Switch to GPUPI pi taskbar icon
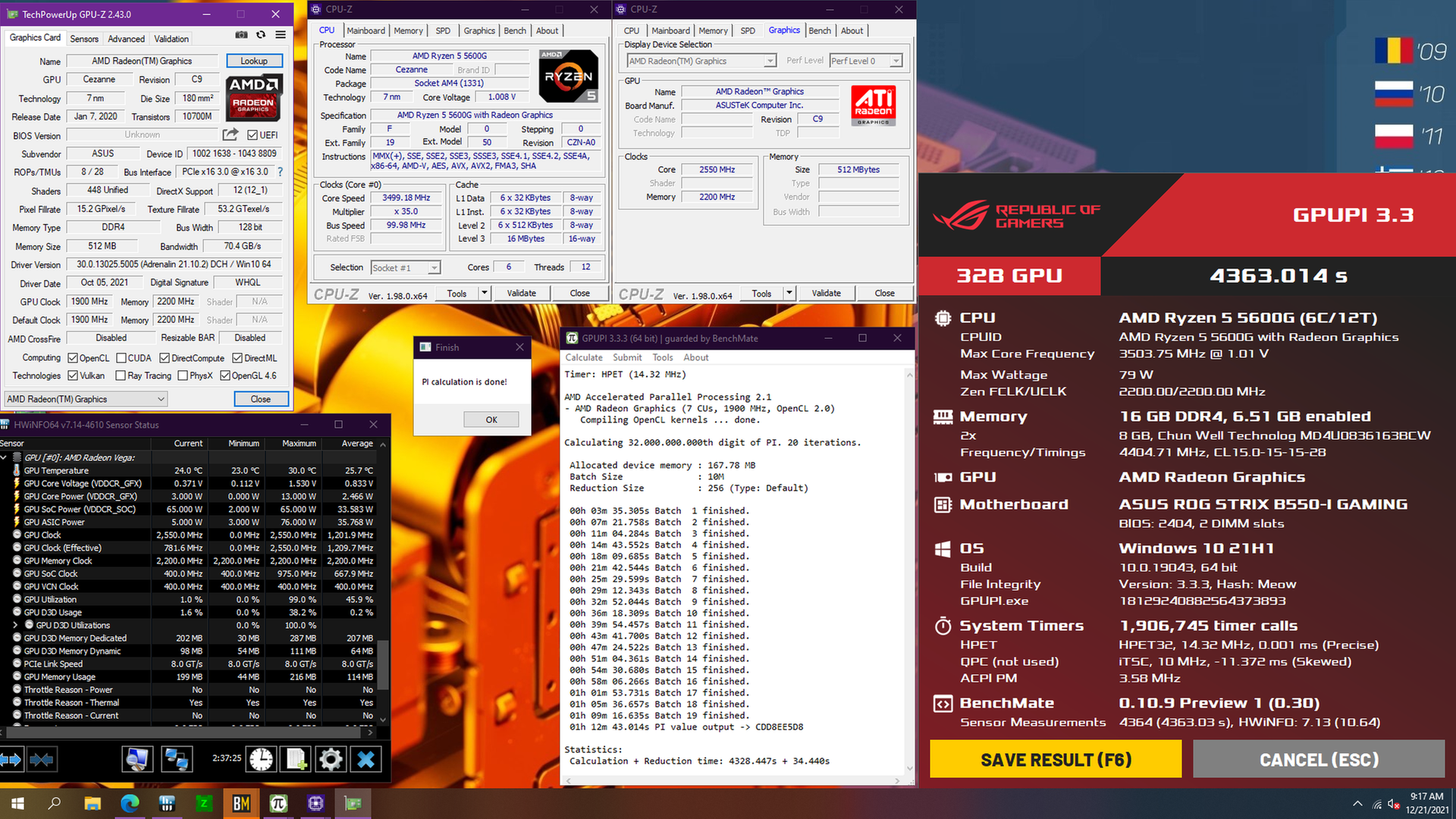1456x819 pixels. click(x=278, y=803)
